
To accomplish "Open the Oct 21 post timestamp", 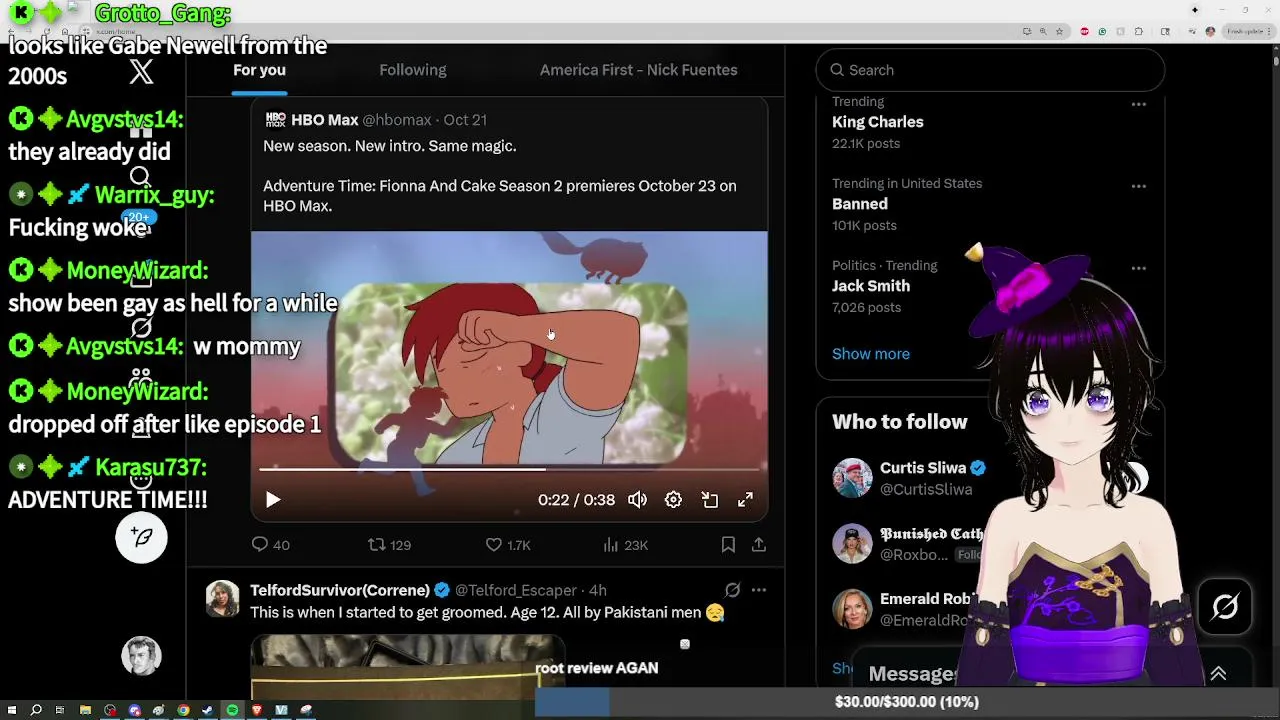I will (x=465, y=120).
